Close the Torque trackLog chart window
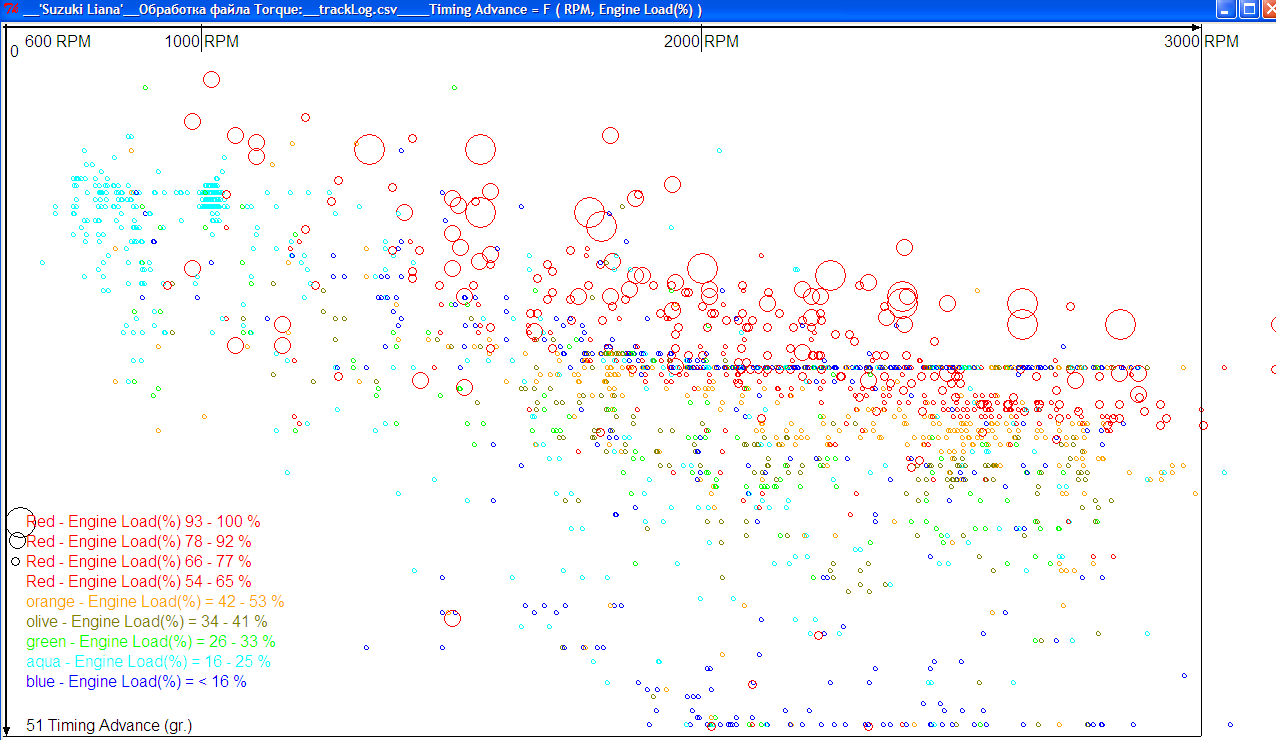The width and height of the screenshot is (1276, 740). [x=1267, y=10]
